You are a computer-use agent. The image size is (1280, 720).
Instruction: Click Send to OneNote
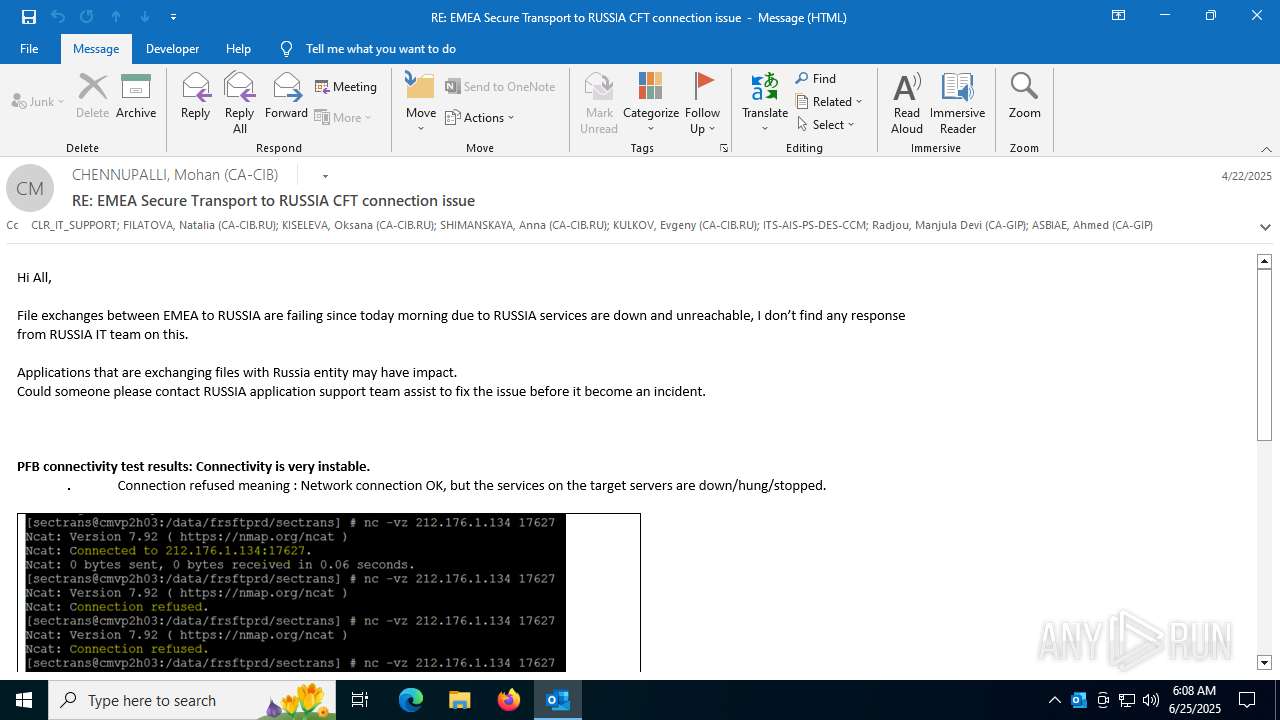pos(500,87)
